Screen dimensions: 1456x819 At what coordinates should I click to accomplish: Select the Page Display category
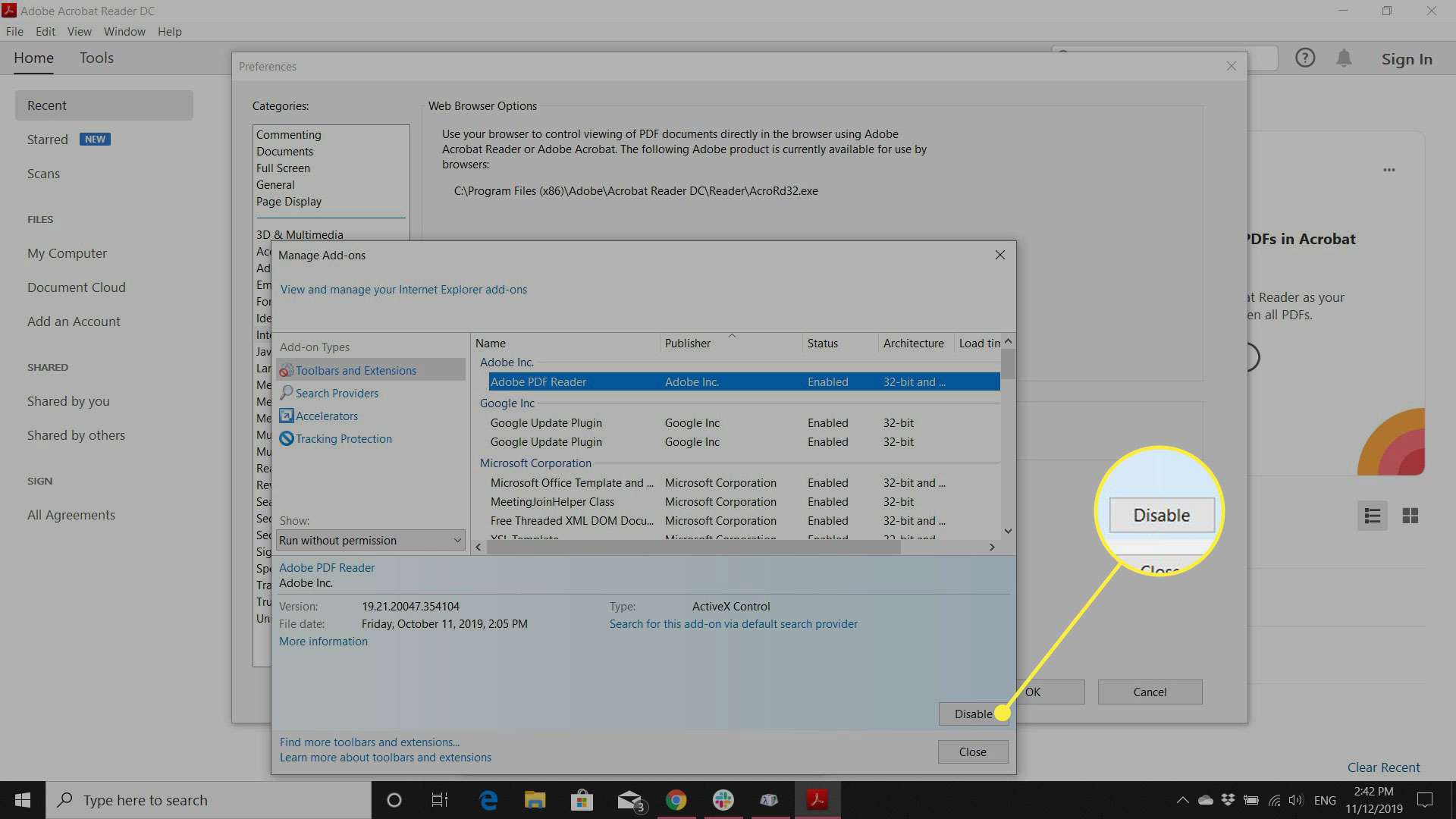click(288, 201)
